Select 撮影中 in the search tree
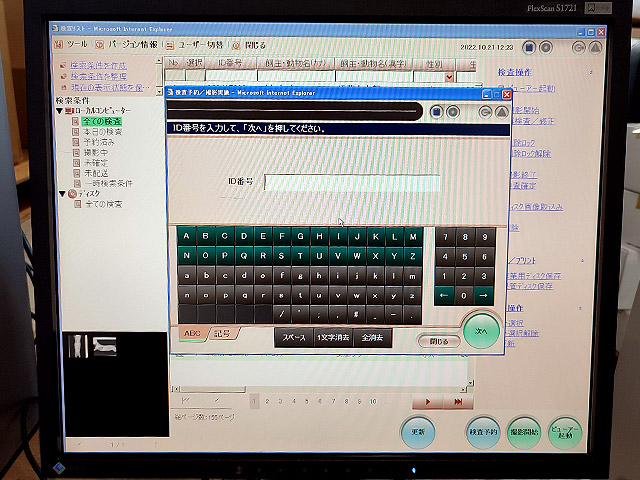 coord(96,152)
